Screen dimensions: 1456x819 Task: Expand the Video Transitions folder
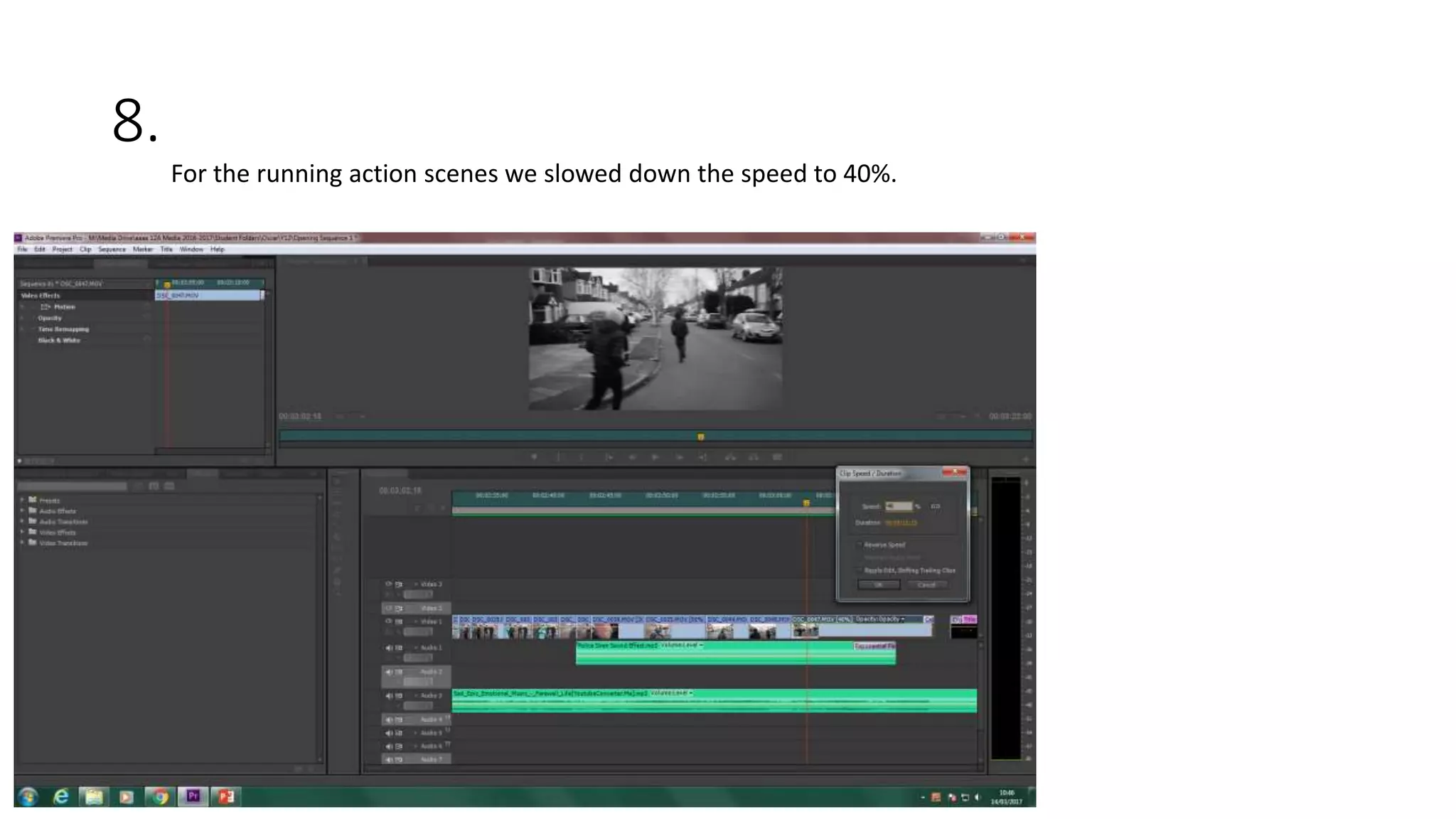(22, 542)
